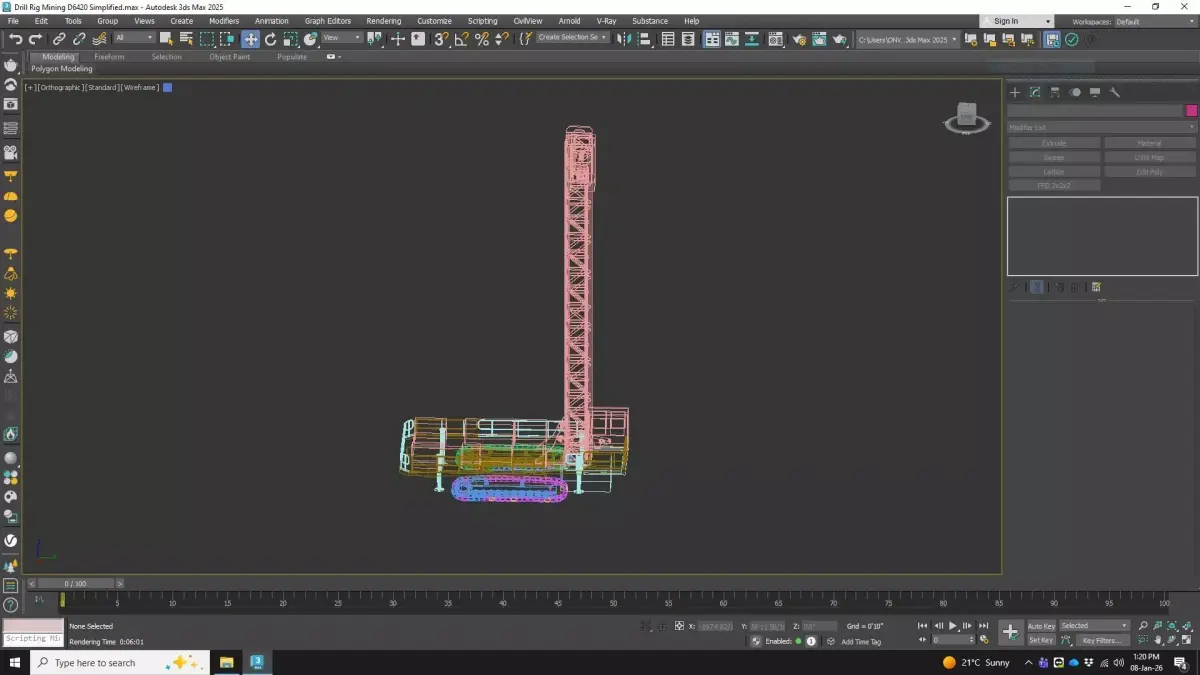The image size is (1200, 675).
Task: Switch to the Freeform ribbon tab
Action: (x=109, y=57)
